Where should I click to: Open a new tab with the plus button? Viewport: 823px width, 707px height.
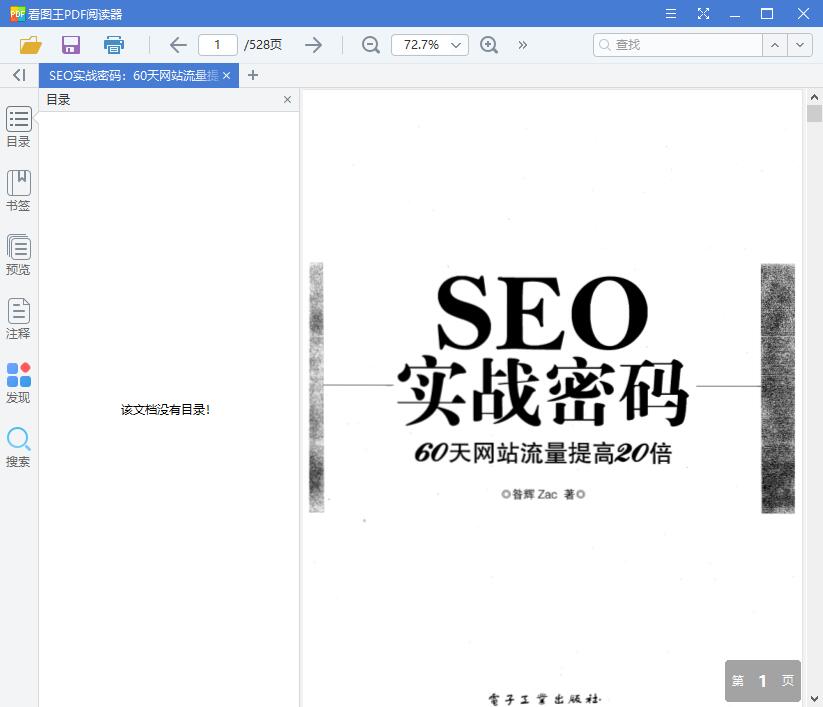click(x=252, y=75)
